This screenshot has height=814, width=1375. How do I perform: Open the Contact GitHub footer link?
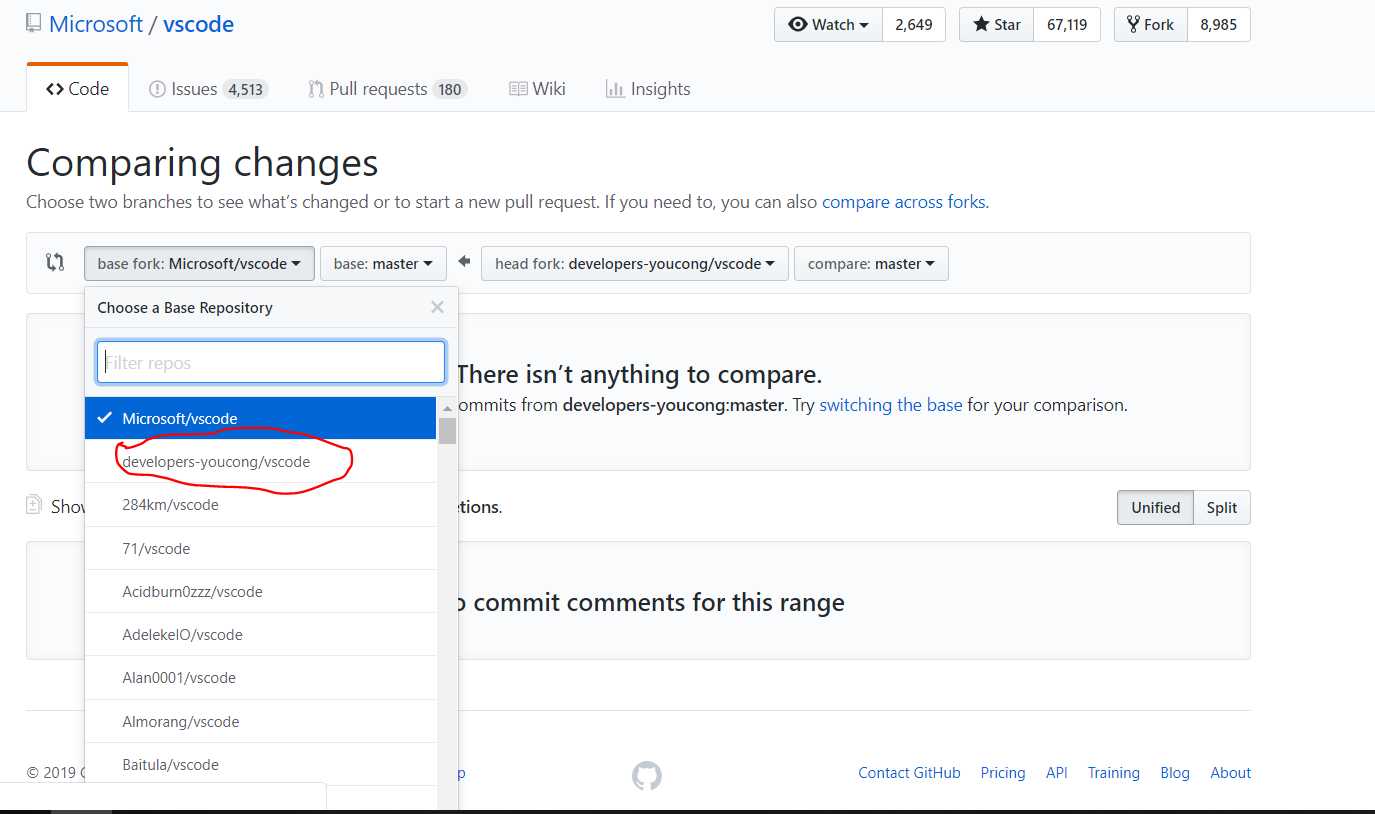[x=909, y=773]
